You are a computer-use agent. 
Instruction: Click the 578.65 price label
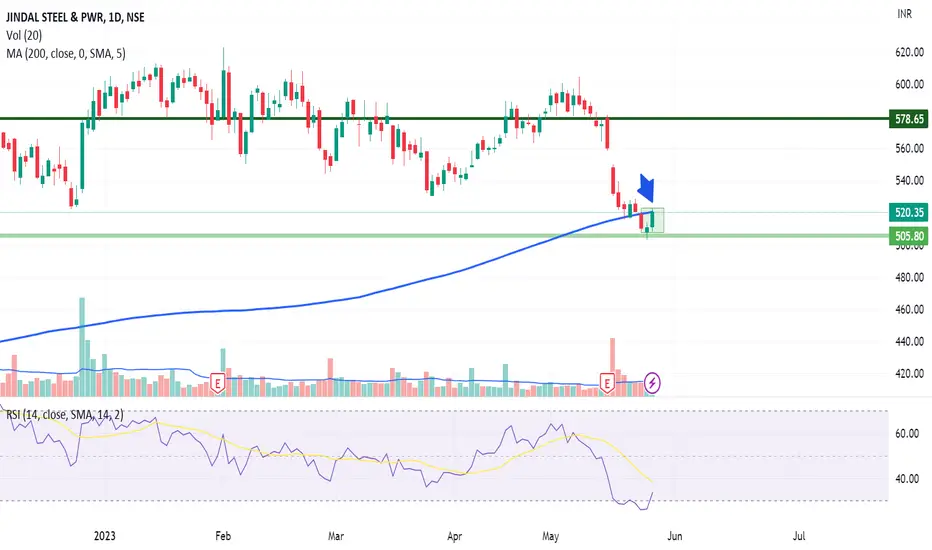coord(909,119)
